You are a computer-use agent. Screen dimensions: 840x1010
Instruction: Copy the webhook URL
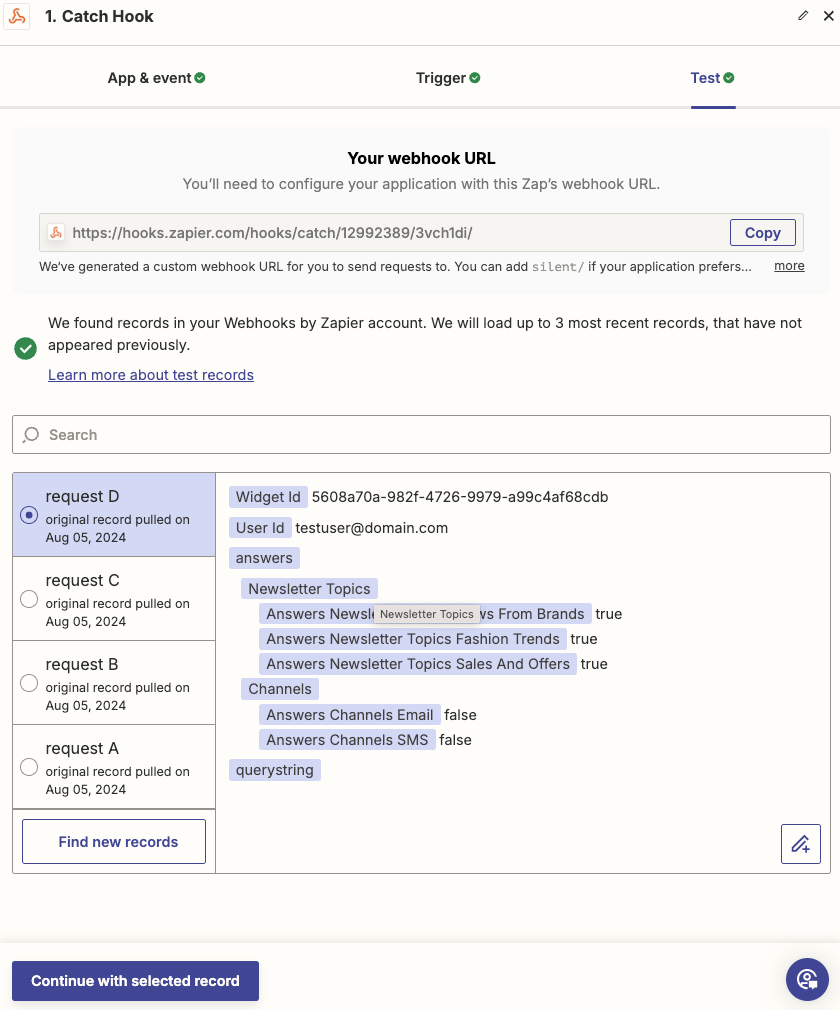(x=762, y=232)
